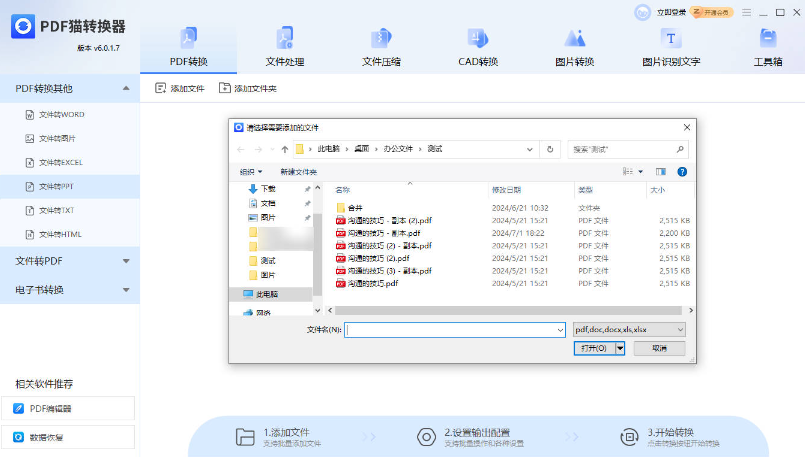The height and width of the screenshot is (457, 805).
Task: Go up one folder level
Action: 284,149
